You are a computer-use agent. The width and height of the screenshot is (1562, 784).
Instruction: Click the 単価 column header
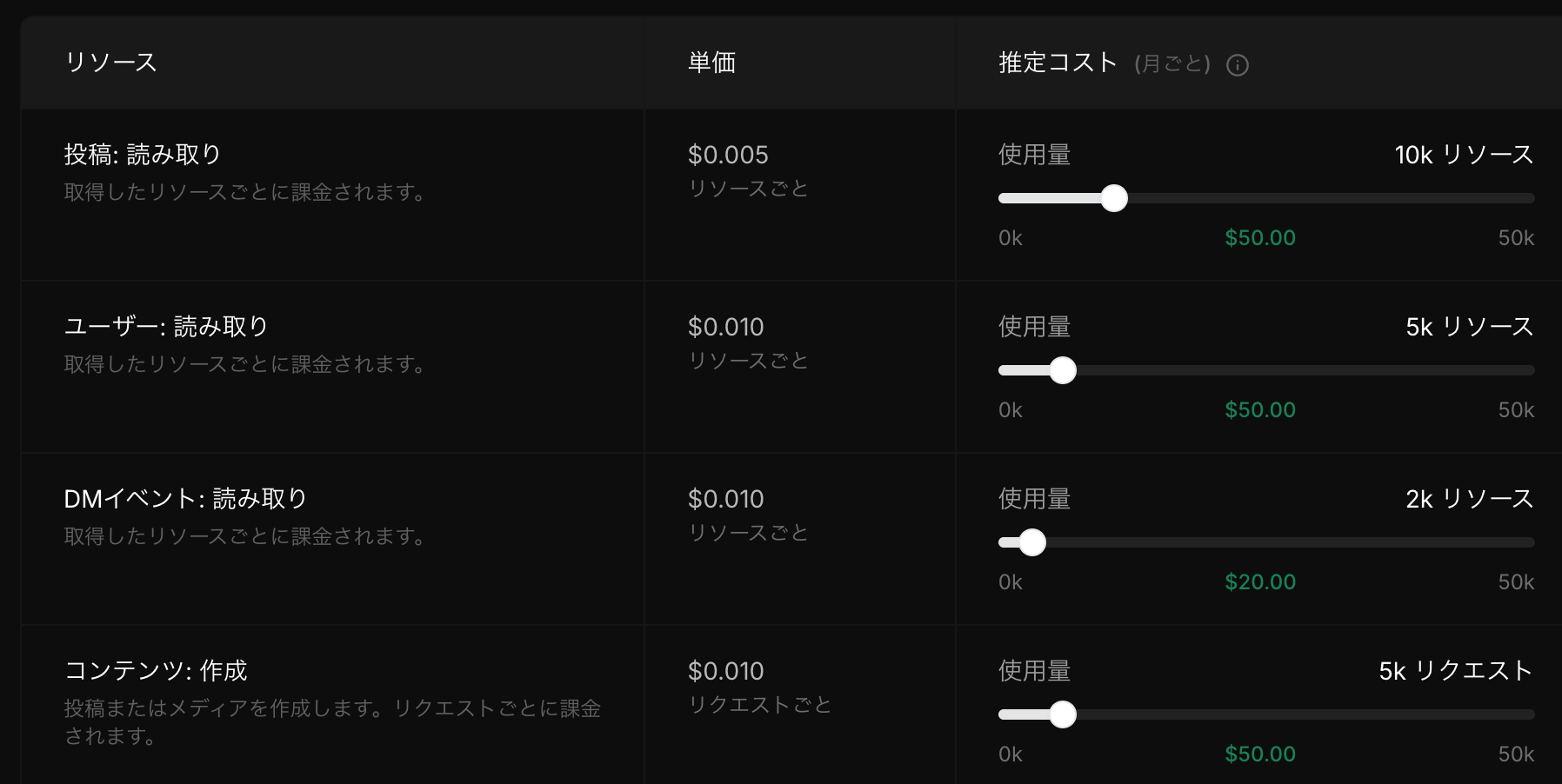coord(711,63)
